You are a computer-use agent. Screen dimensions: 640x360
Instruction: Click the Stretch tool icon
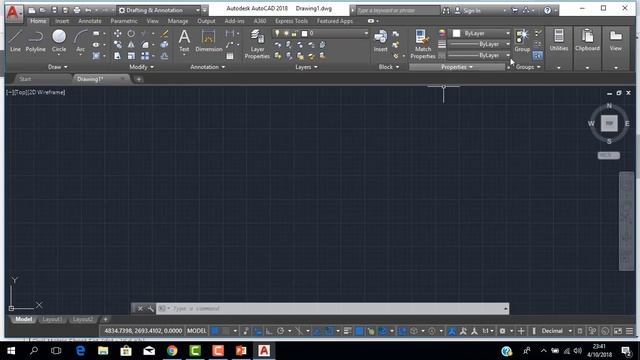click(x=118, y=56)
